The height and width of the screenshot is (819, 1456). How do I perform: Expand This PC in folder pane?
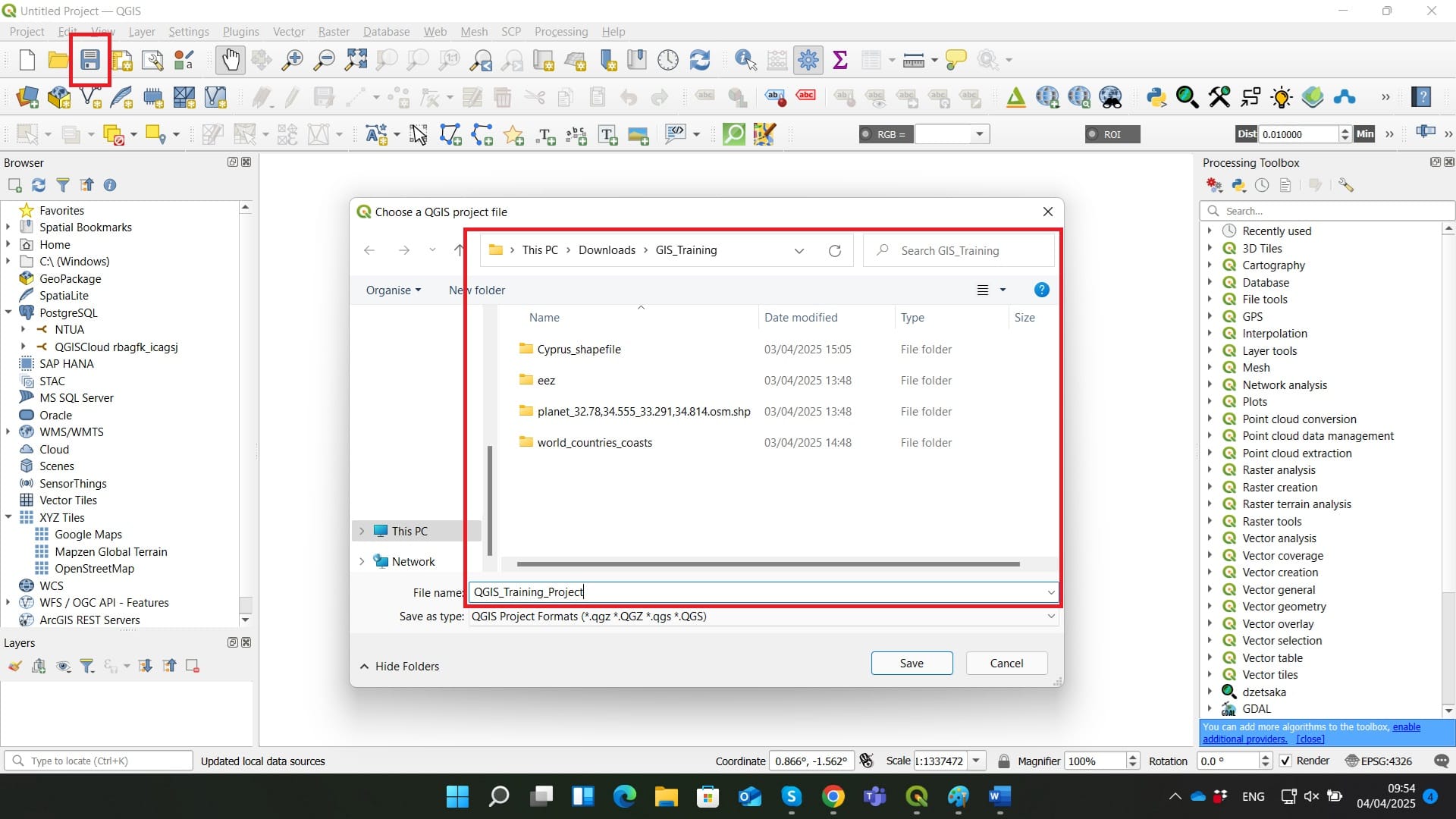[362, 531]
